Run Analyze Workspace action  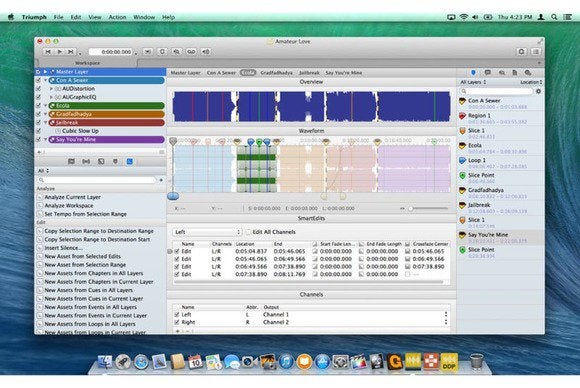[69, 206]
